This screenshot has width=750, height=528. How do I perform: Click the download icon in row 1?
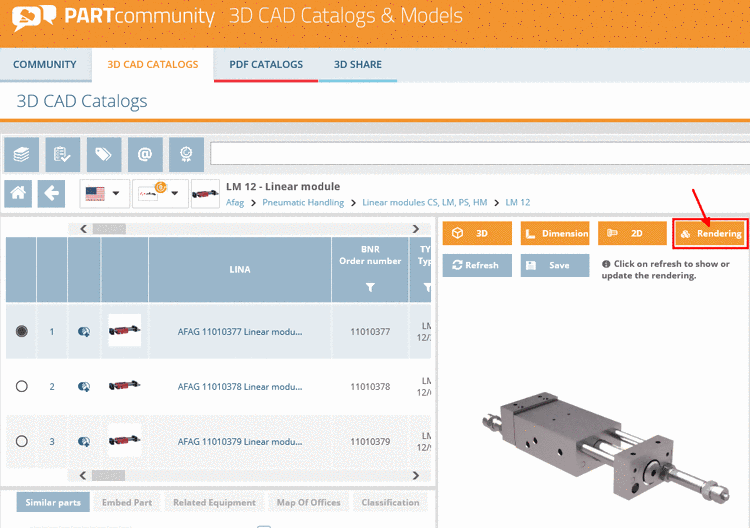coord(84,331)
